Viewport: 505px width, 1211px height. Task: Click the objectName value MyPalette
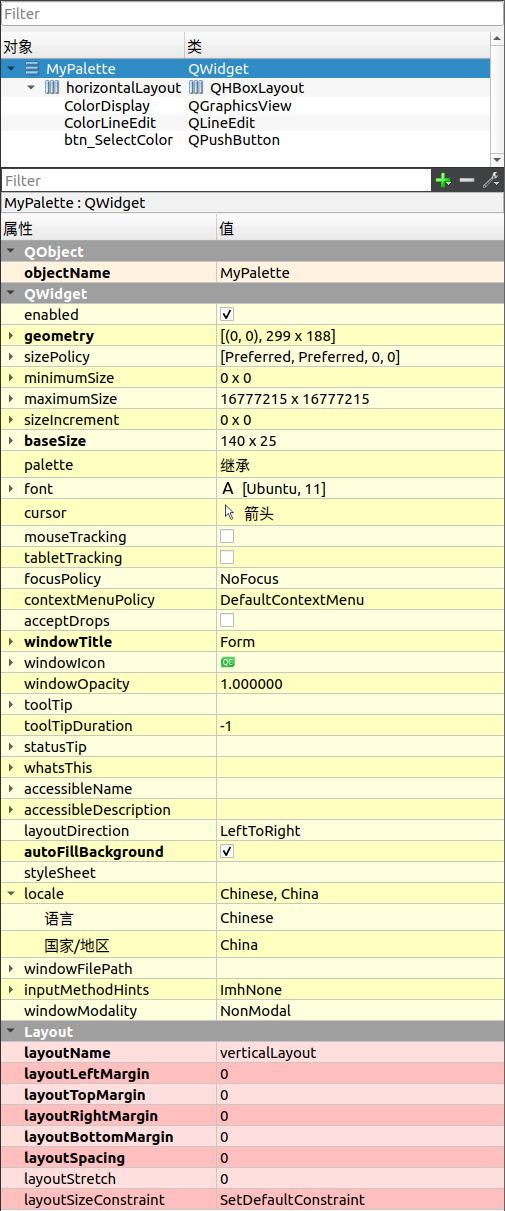click(x=255, y=272)
